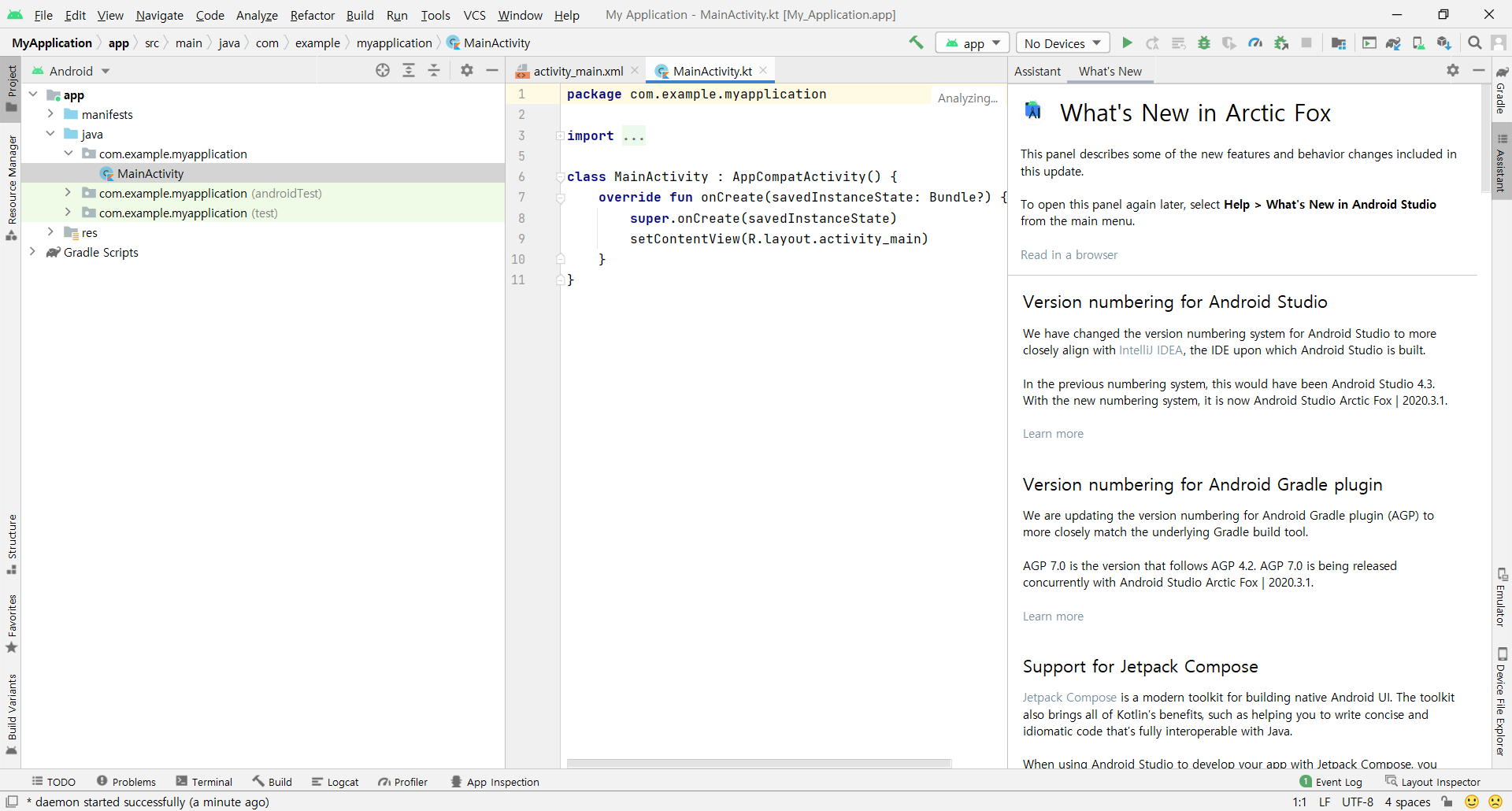Click the Make Project hammer icon

click(x=916, y=43)
